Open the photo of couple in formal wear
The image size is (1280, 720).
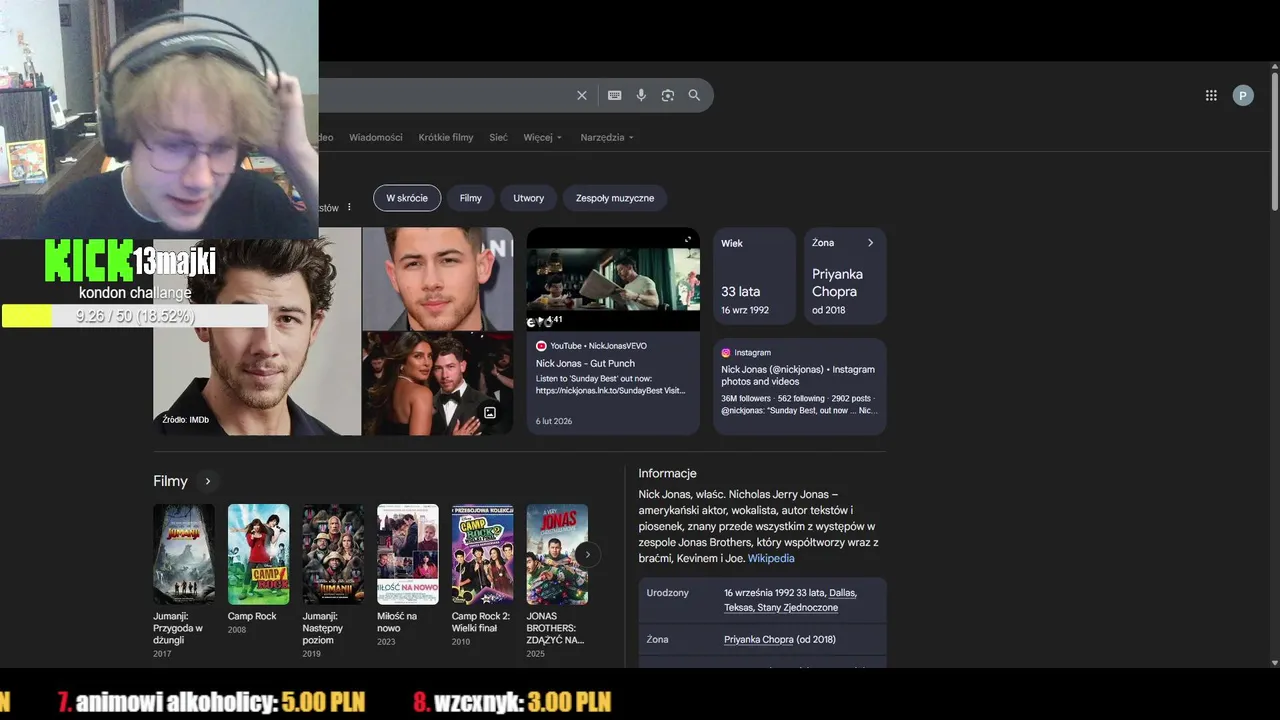438,384
